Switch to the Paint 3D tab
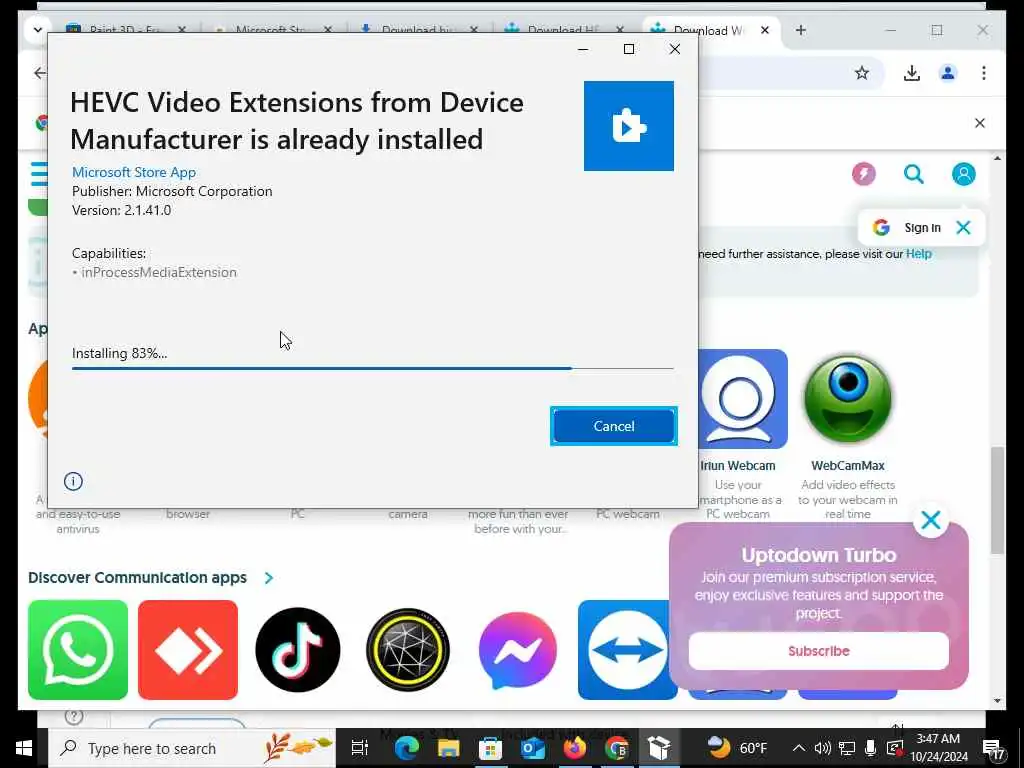 125,30
